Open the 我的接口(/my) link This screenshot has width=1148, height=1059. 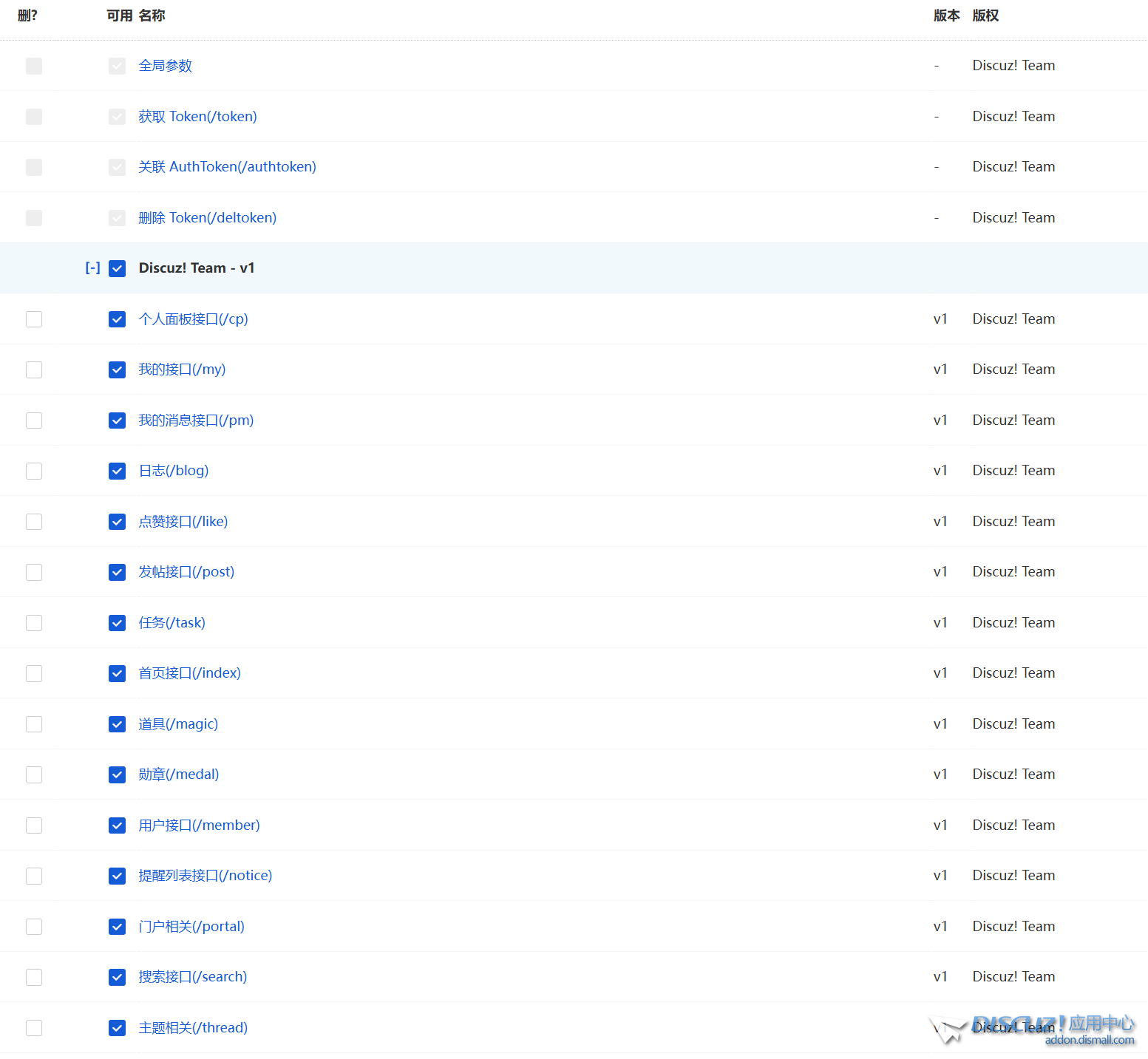pos(183,370)
